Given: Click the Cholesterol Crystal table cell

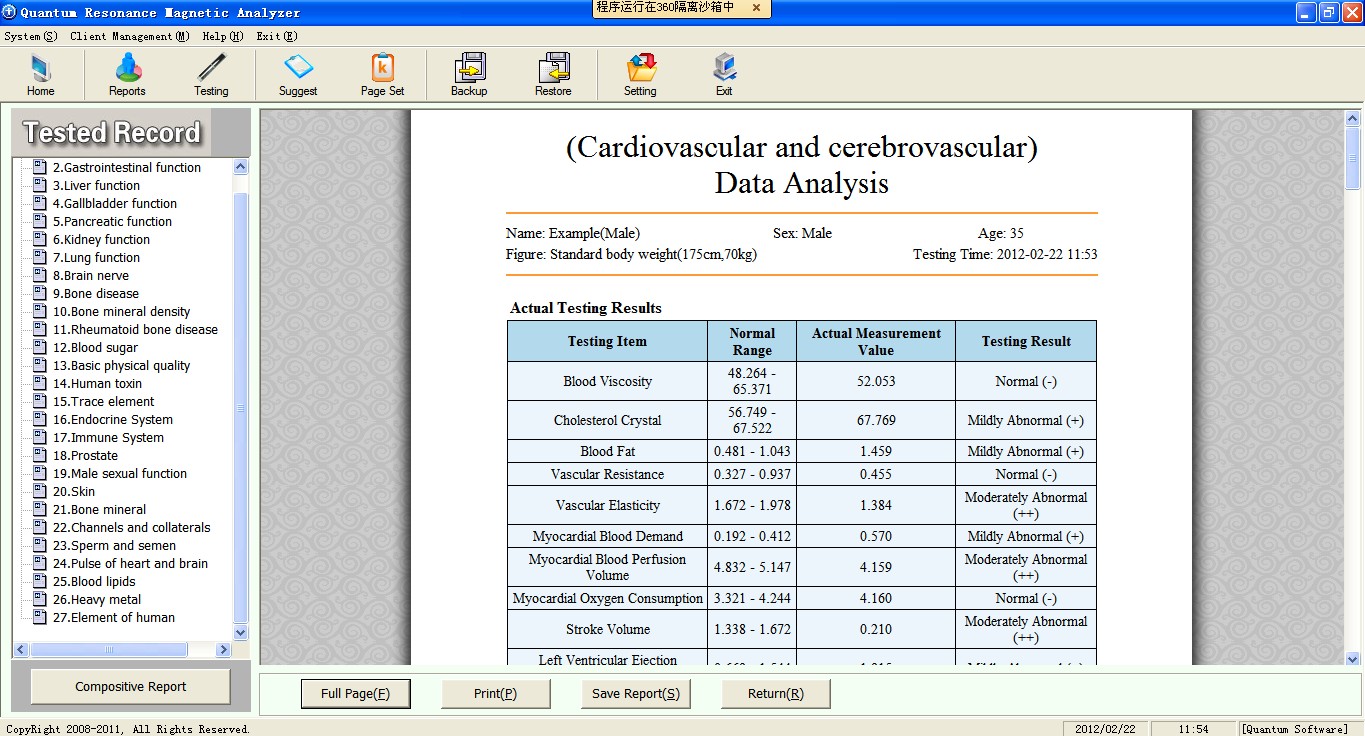Looking at the screenshot, I should coord(607,420).
